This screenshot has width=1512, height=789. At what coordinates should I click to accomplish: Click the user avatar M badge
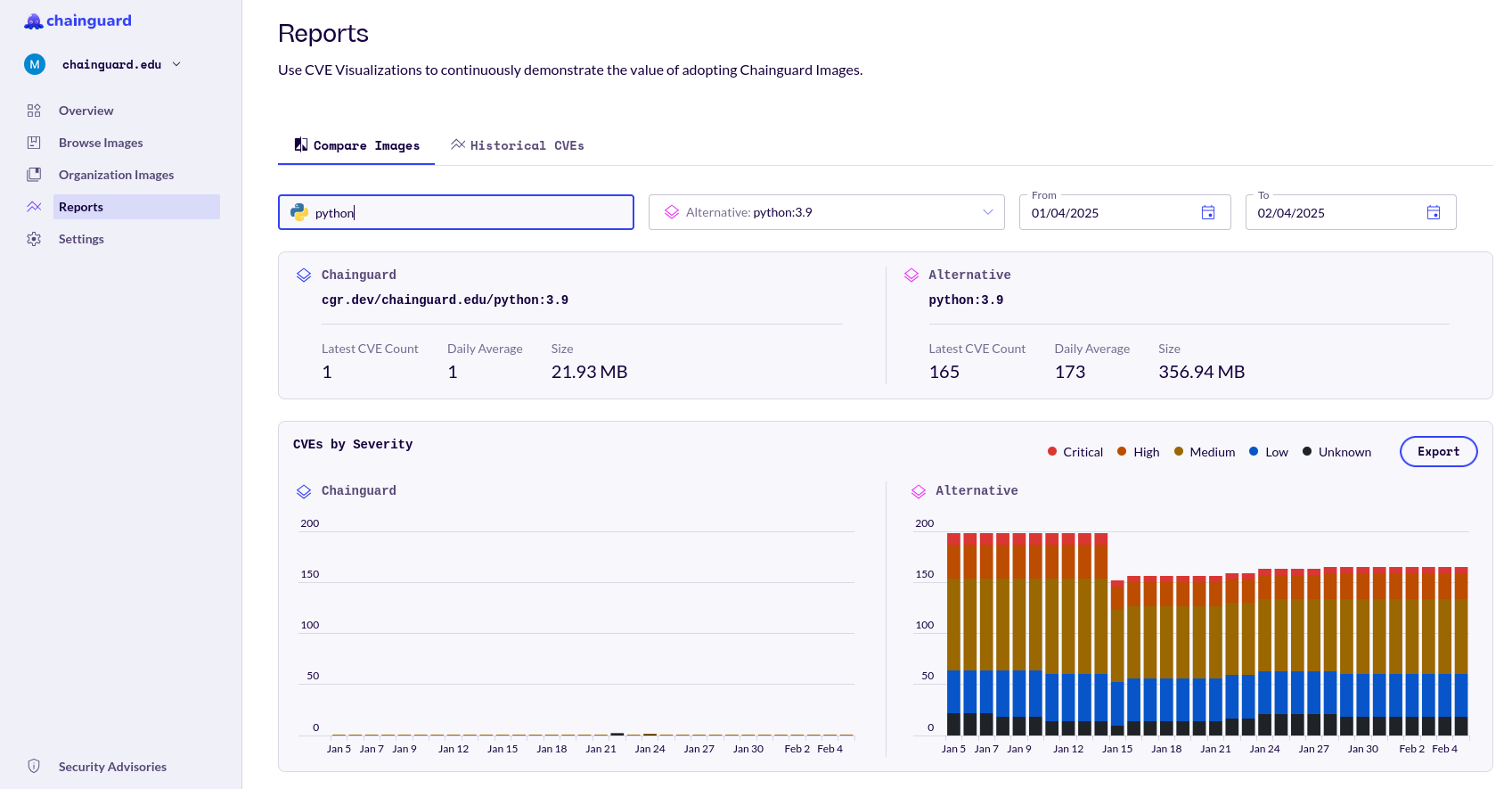[35, 64]
